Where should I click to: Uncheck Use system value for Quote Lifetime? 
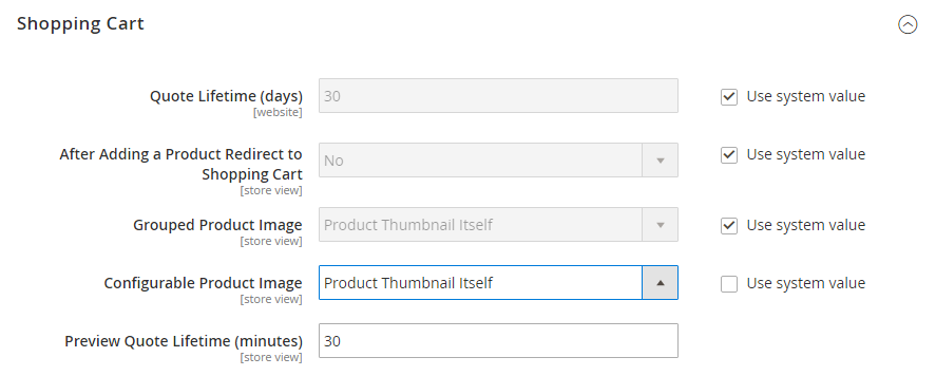[729, 97]
